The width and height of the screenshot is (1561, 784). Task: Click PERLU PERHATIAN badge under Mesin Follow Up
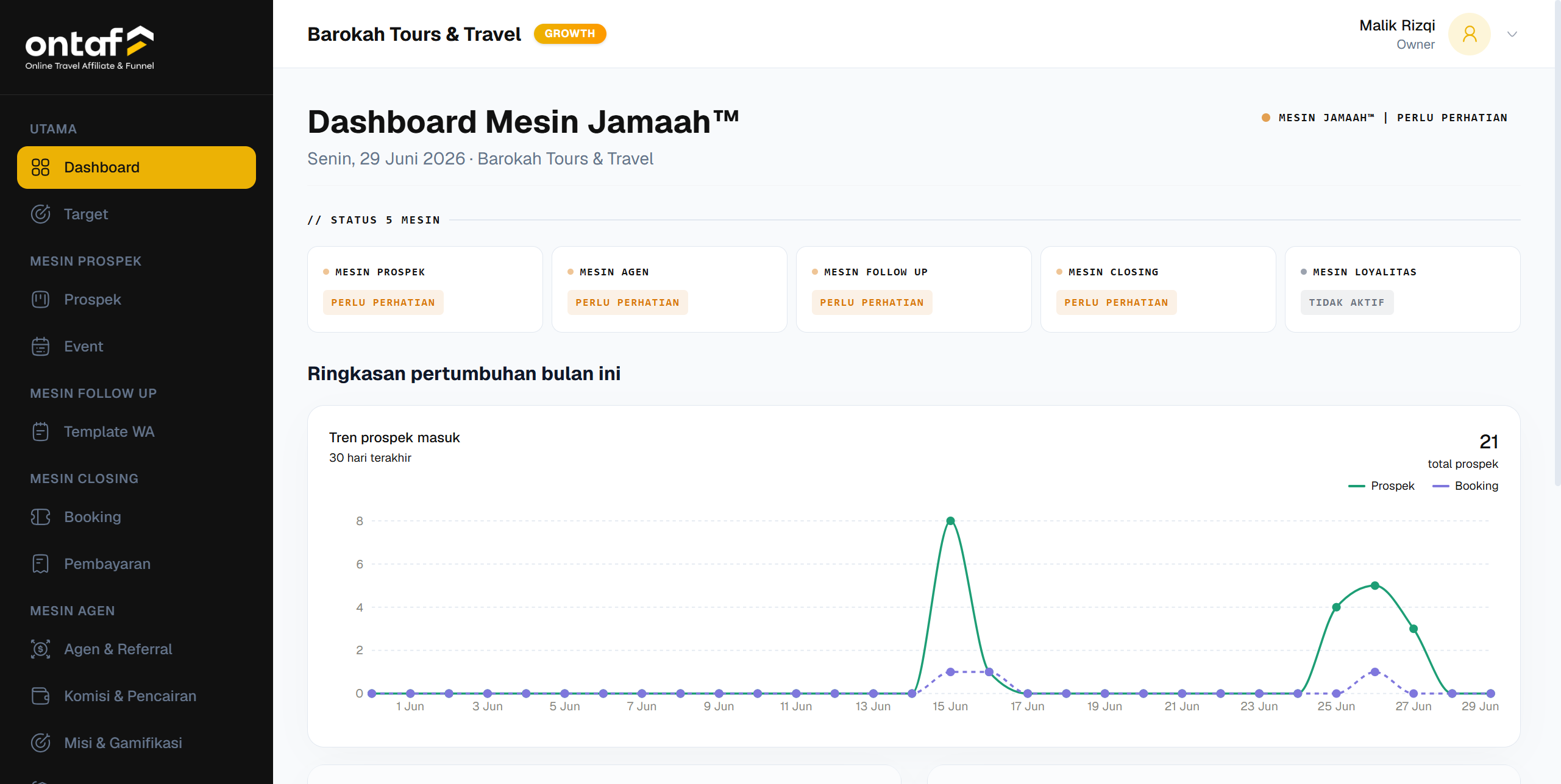[872, 303]
